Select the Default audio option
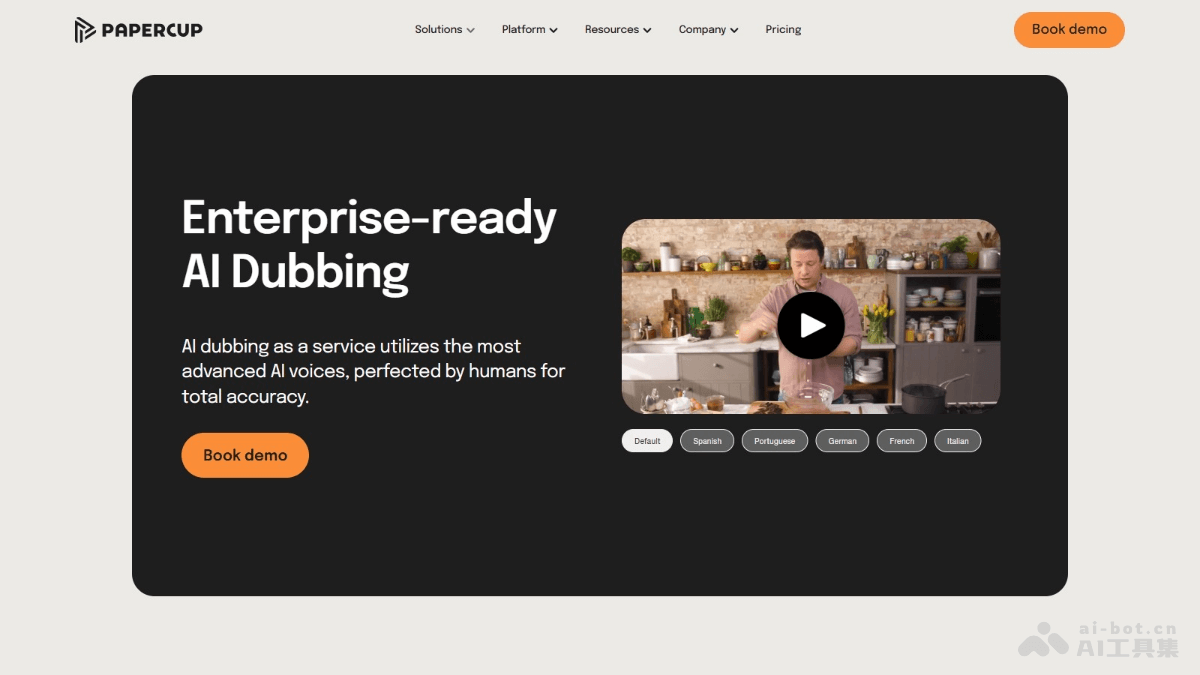 (647, 441)
